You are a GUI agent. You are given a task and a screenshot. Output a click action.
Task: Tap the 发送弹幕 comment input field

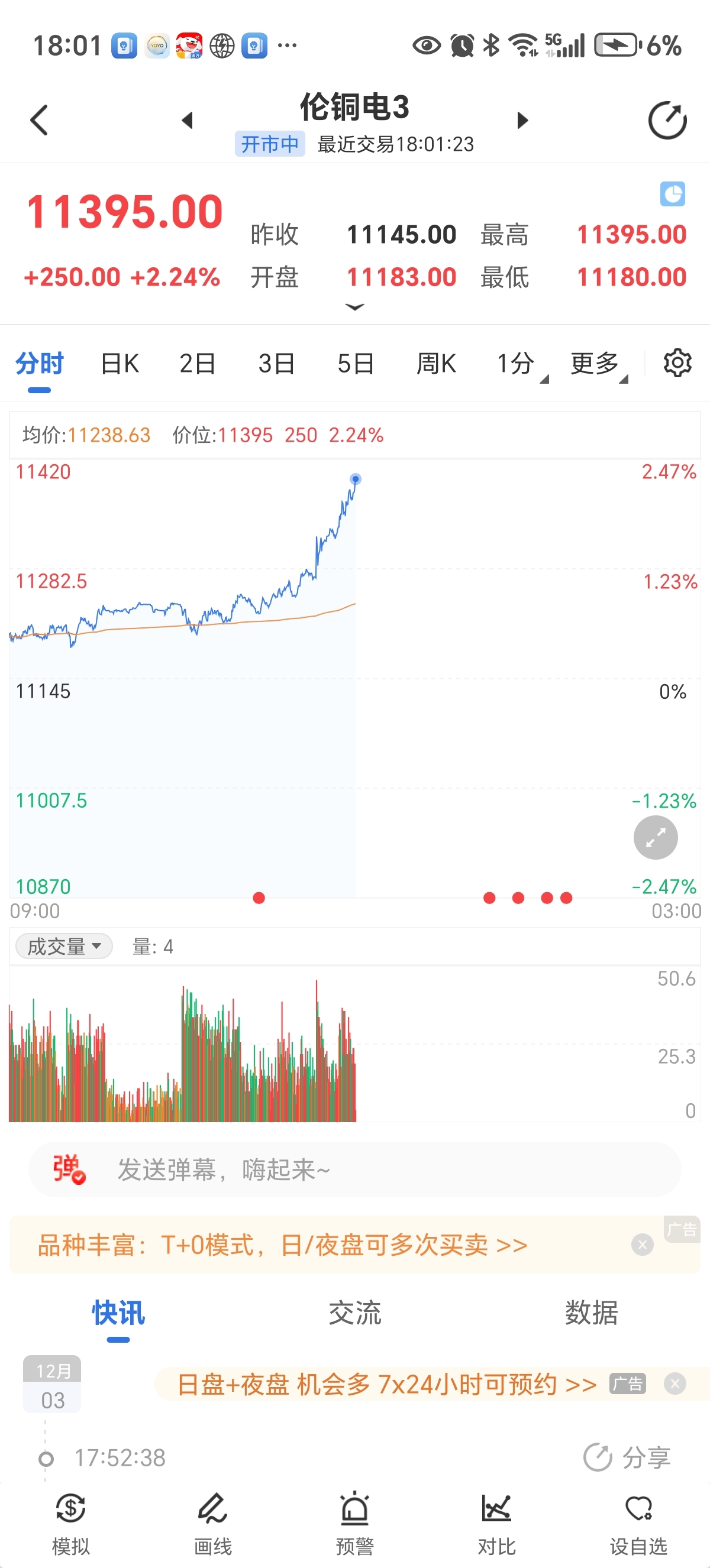coord(365,1169)
